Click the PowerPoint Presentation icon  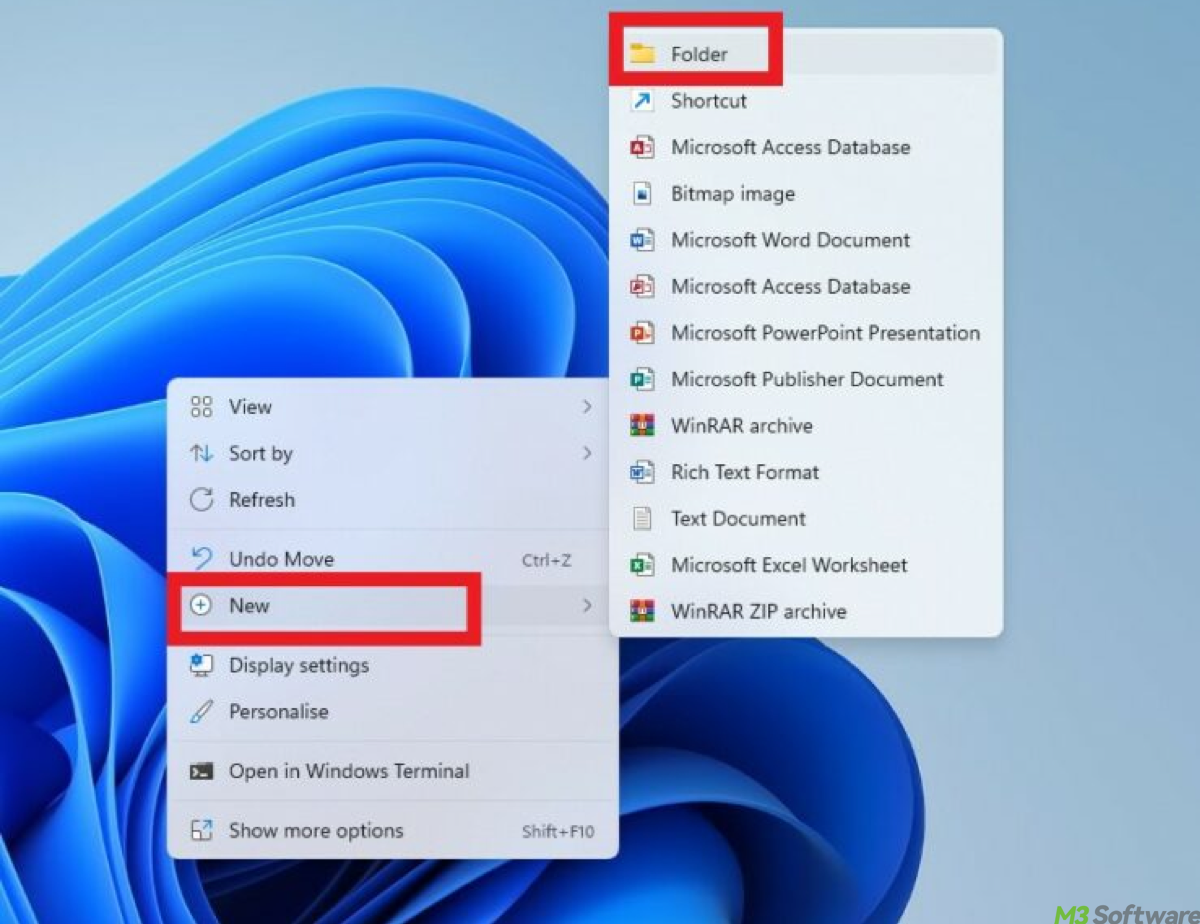(x=642, y=333)
